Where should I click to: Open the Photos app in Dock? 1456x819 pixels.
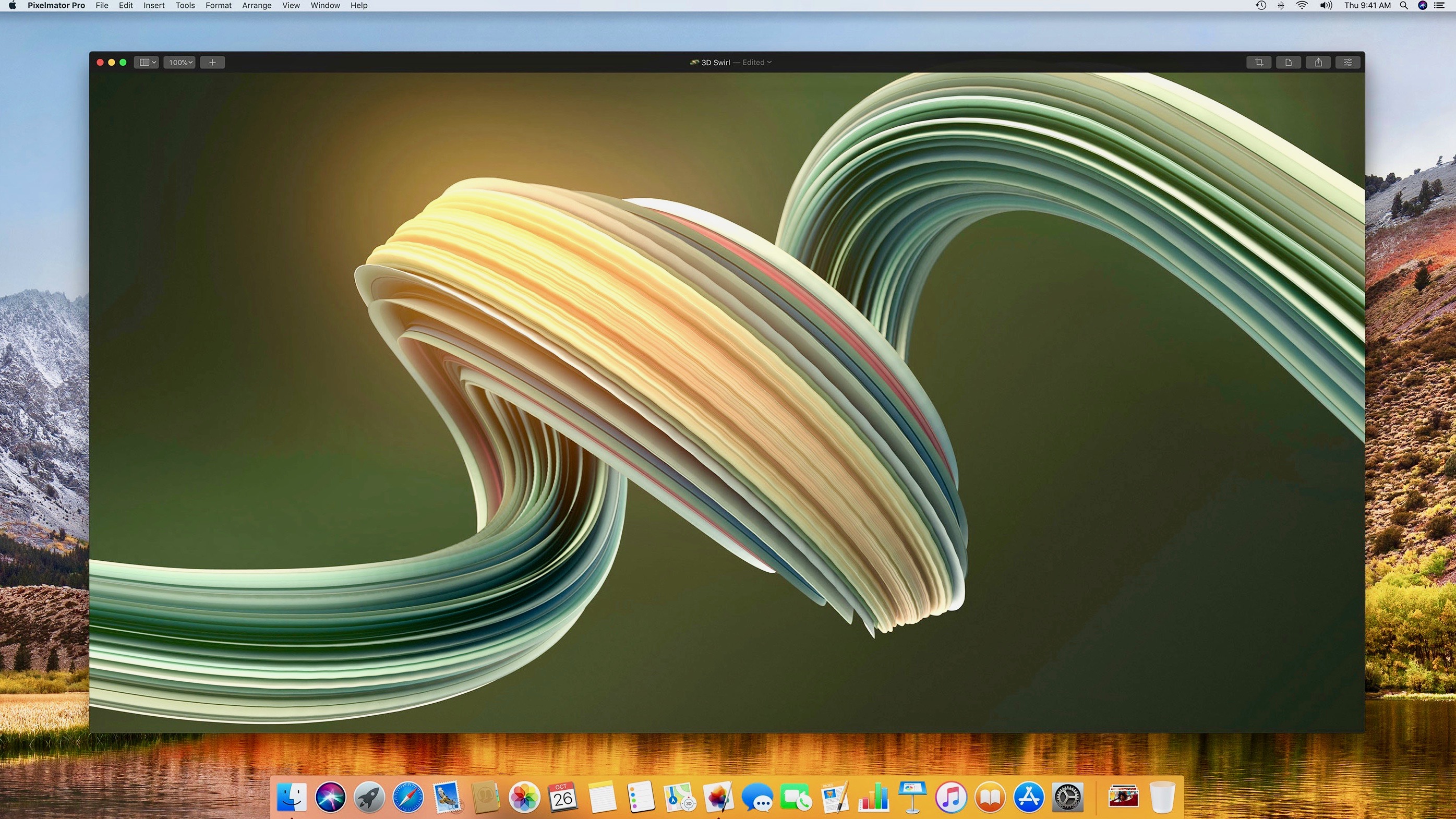[524, 798]
